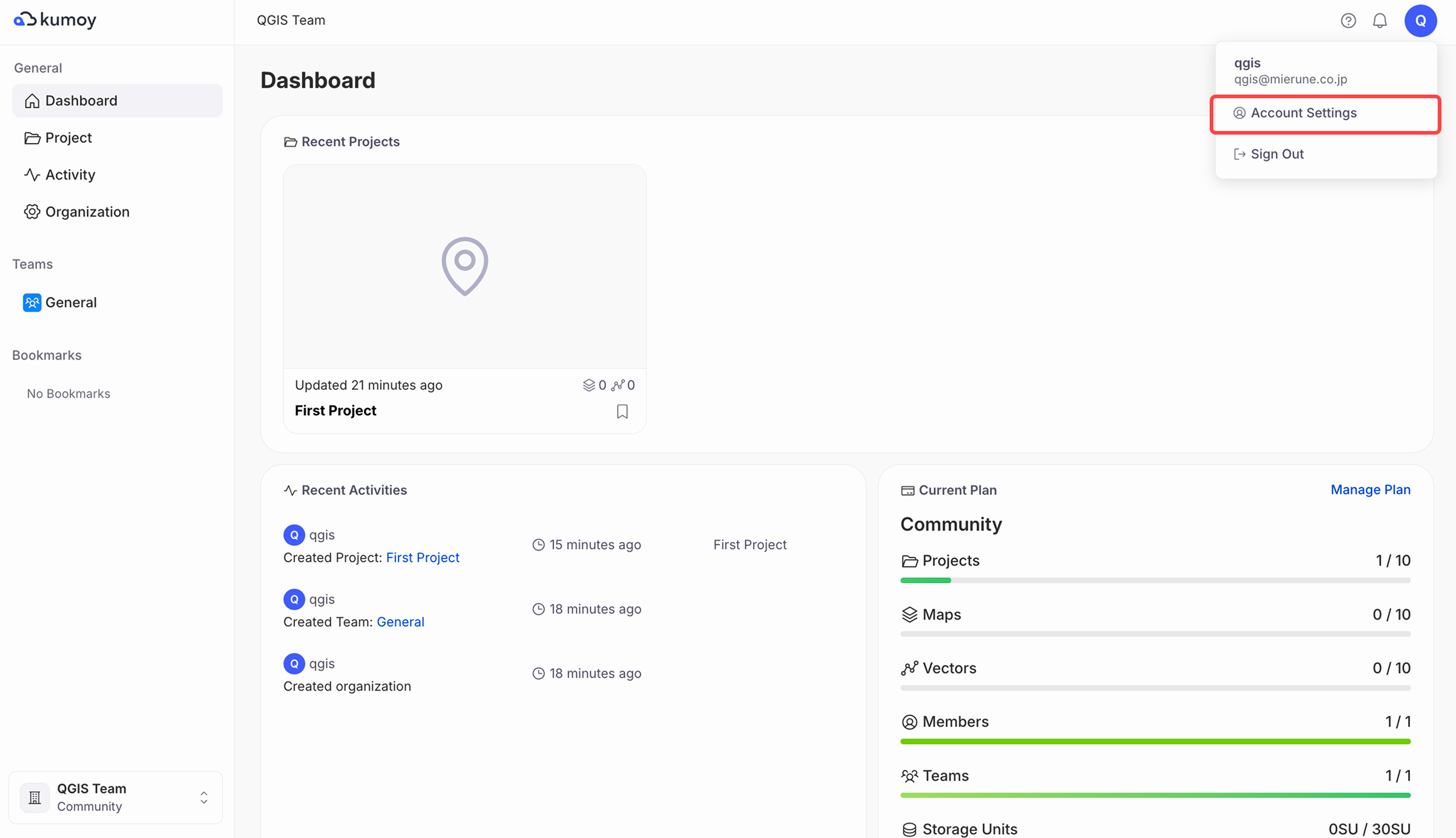Click the Manage Plan link
Image resolution: width=1456 pixels, height=838 pixels.
[1370, 489]
